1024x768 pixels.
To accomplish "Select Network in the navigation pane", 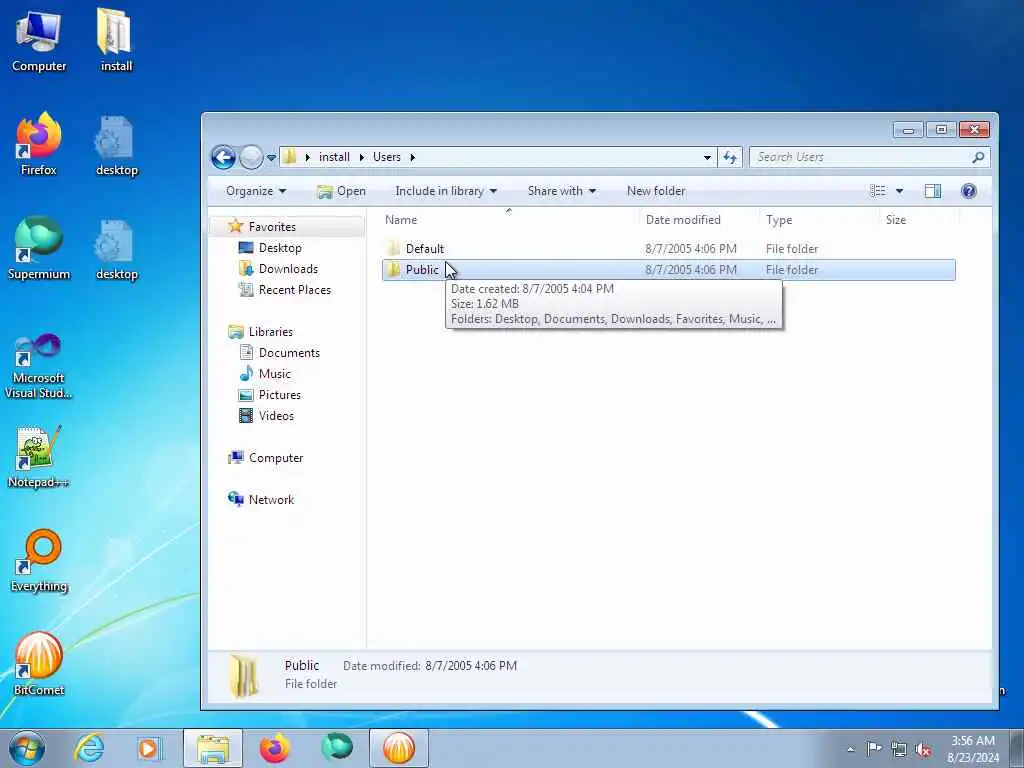I will (271, 500).
